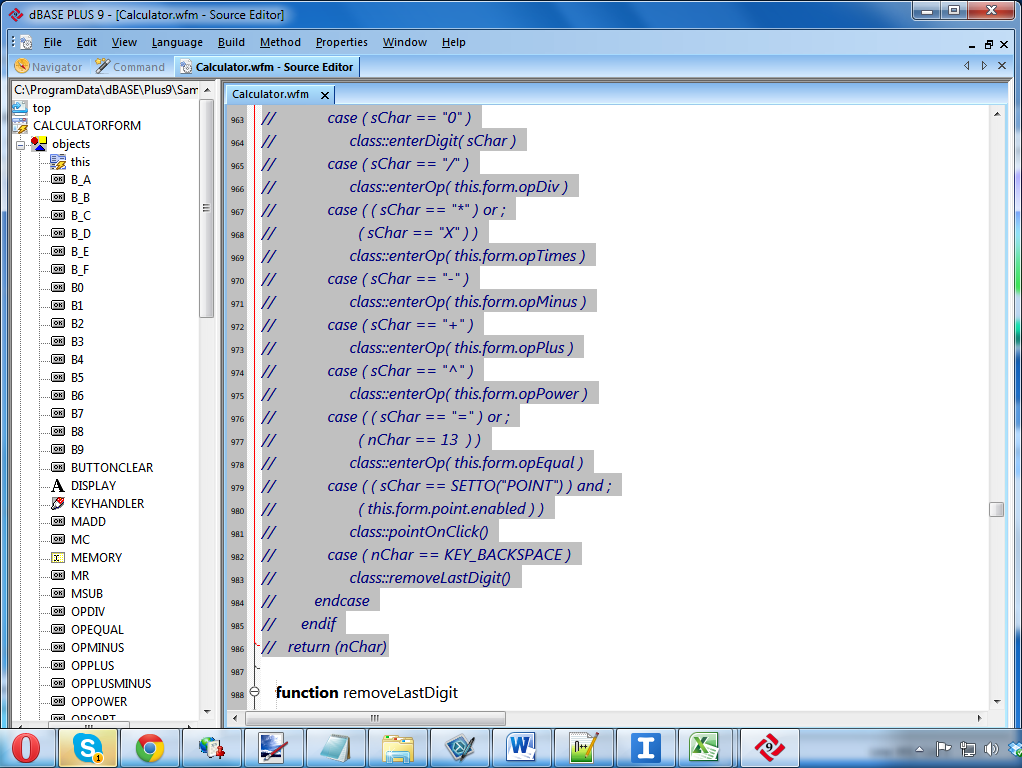The image size is (1022, 768).
Task: Close the Calculator.wfm editor tab
Action: point(325,95)
